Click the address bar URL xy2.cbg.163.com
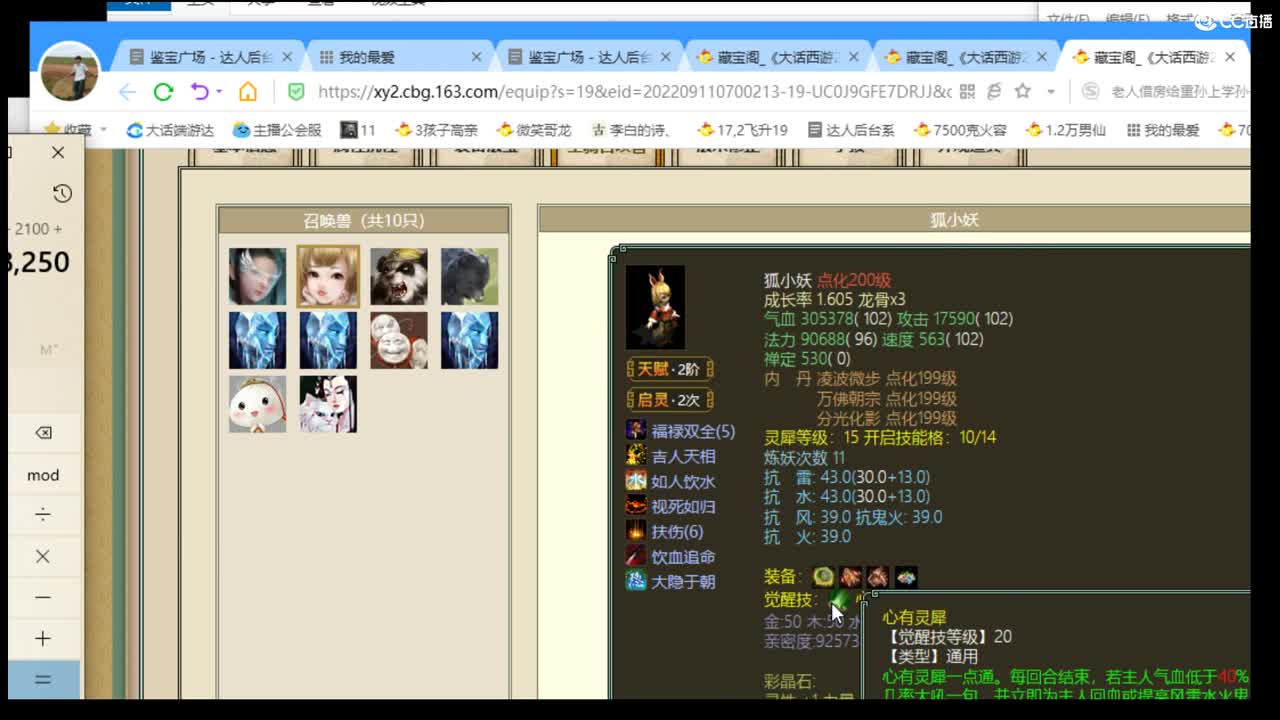This screenshot has width=1280, height=720. (x=634, y=92)
